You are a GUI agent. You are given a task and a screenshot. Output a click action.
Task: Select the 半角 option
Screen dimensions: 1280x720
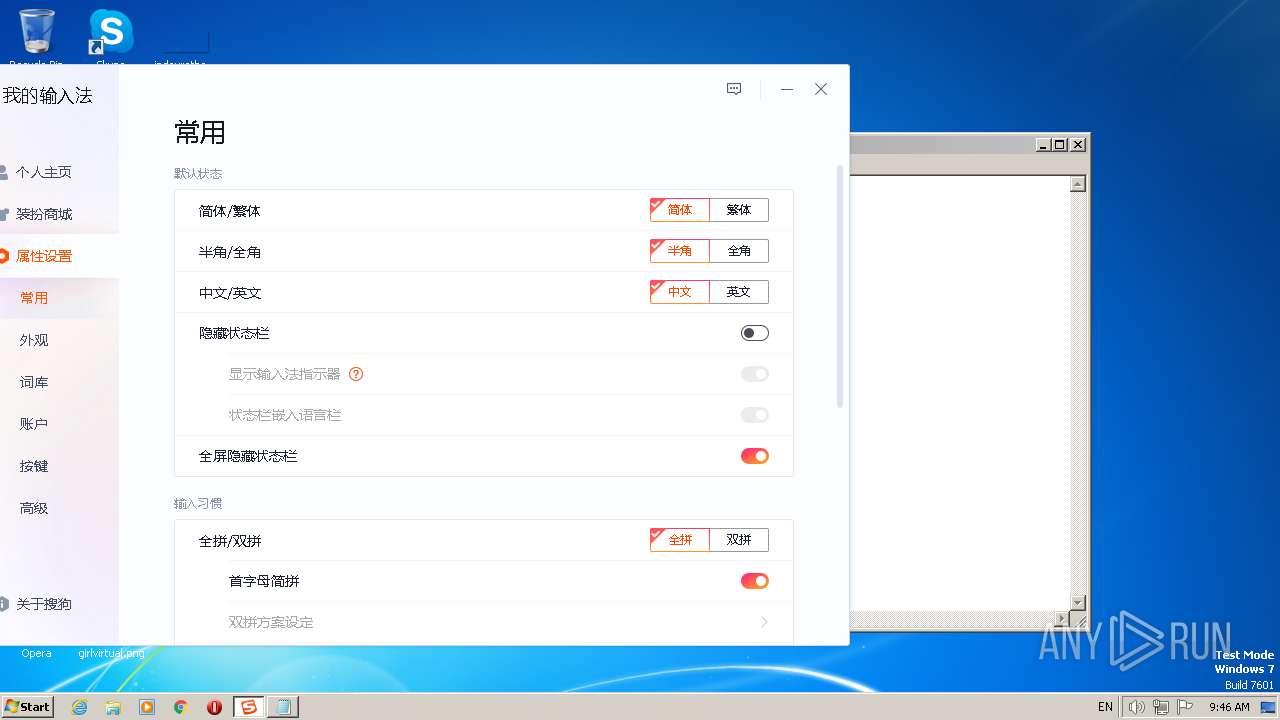click(x=679, y=251)
